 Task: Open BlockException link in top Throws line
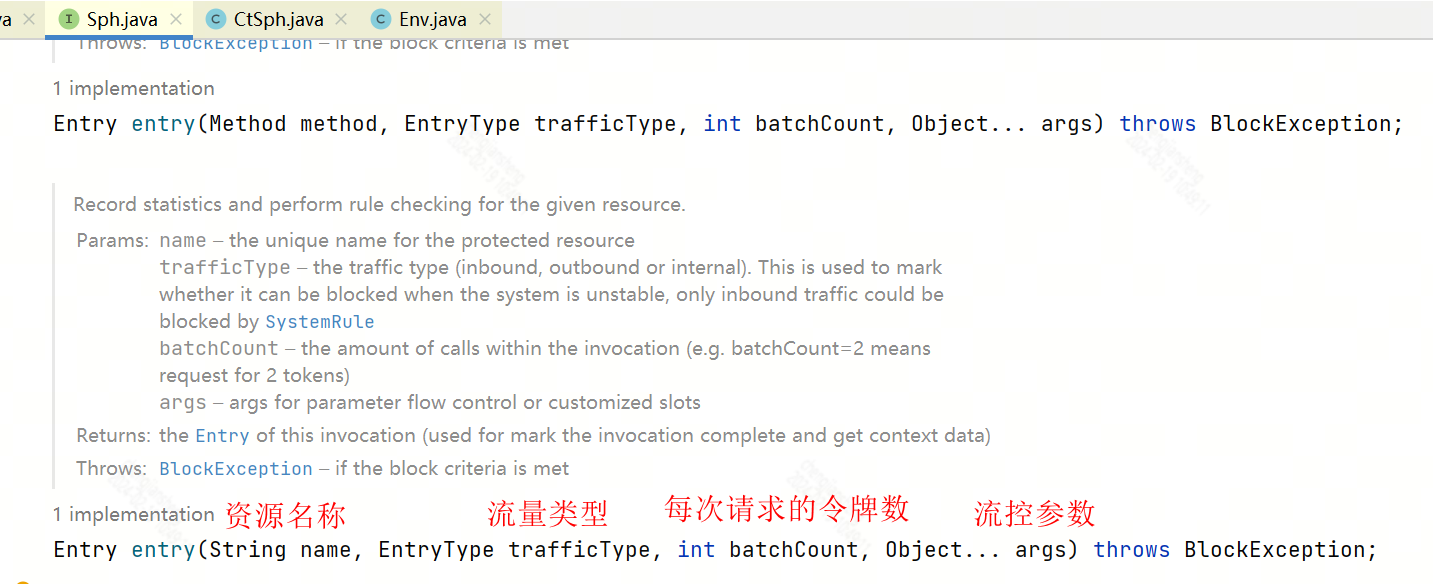pyautogui.click(x=236, y=44)
